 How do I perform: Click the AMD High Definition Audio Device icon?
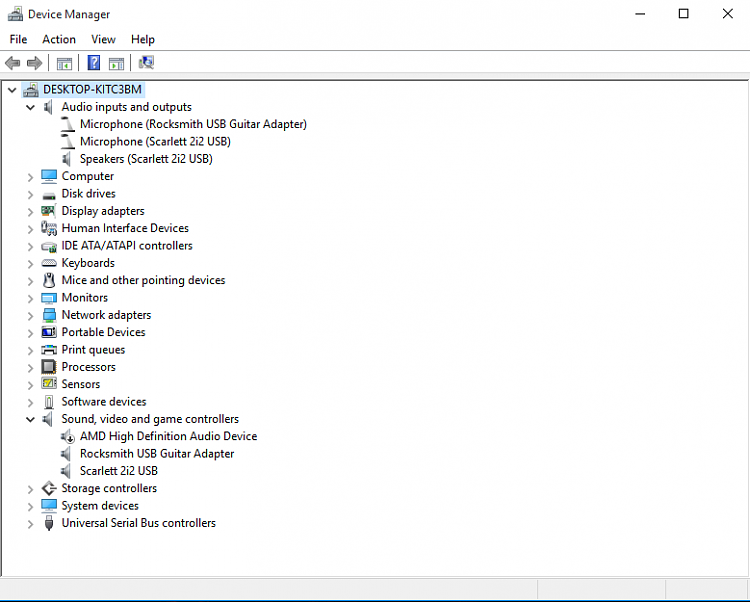68,437
